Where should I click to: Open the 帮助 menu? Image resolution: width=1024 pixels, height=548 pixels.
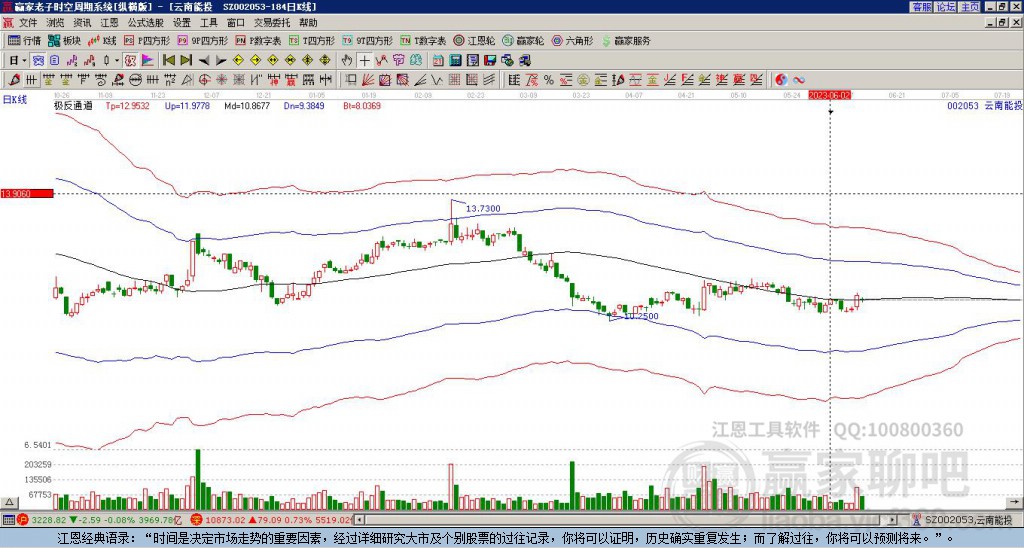pyautogui.click(x=308, y=23)
